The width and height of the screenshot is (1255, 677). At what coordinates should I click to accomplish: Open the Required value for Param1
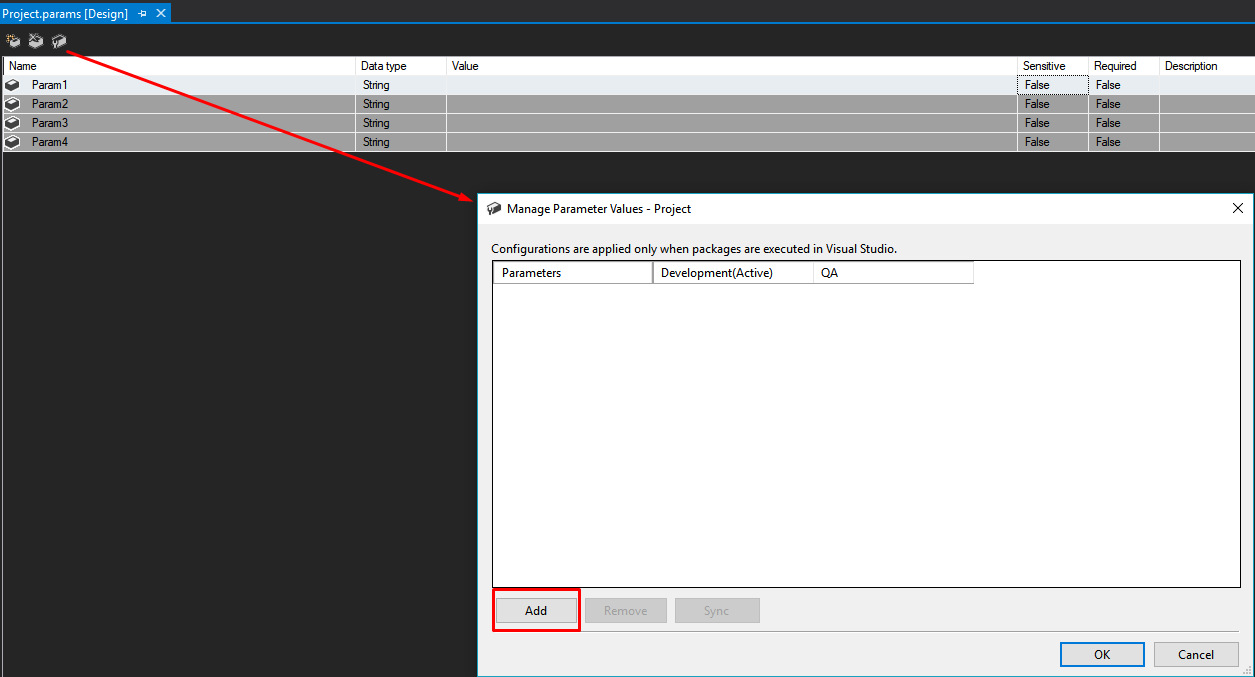[1124, 85]
